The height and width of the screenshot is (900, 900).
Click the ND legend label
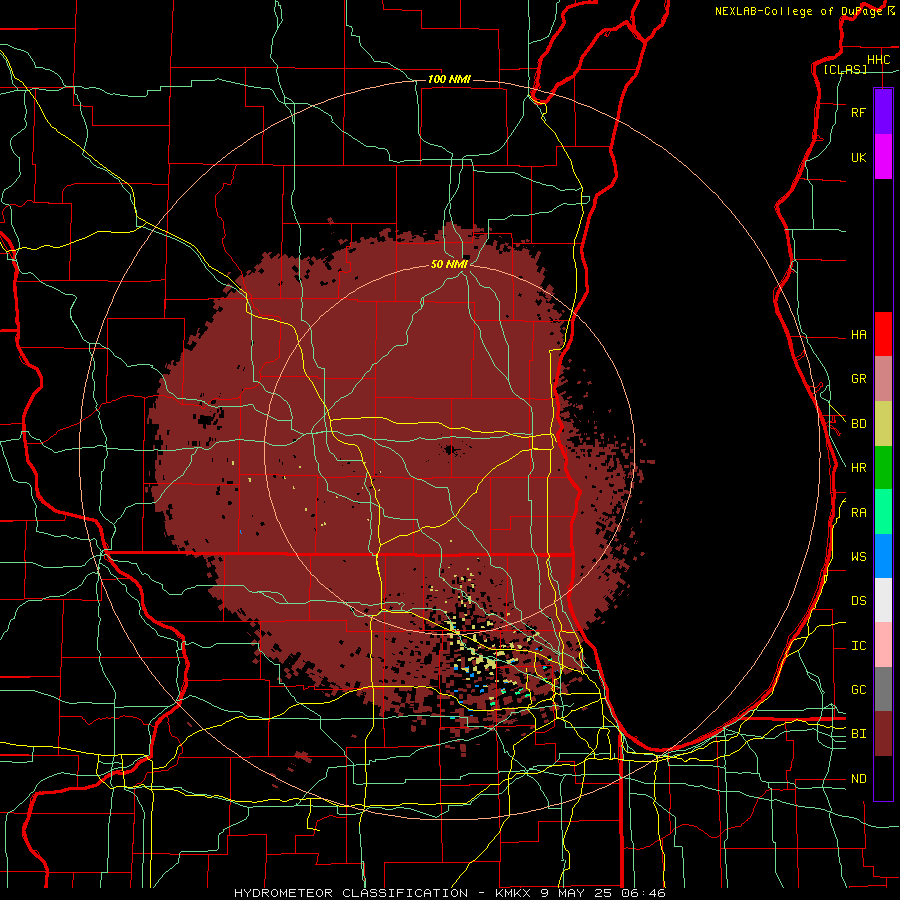coord(858,779)
